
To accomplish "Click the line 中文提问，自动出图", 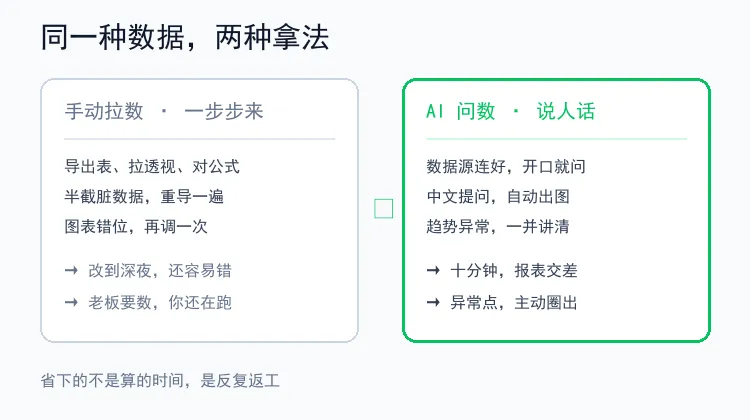I will [x=498, y=197].
